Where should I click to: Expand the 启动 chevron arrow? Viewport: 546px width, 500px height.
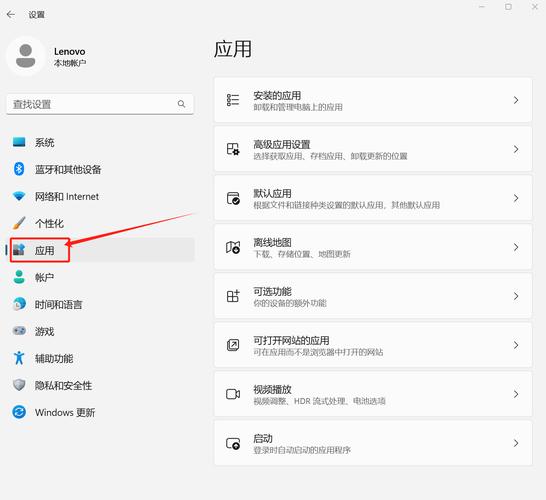coord(516,443)
